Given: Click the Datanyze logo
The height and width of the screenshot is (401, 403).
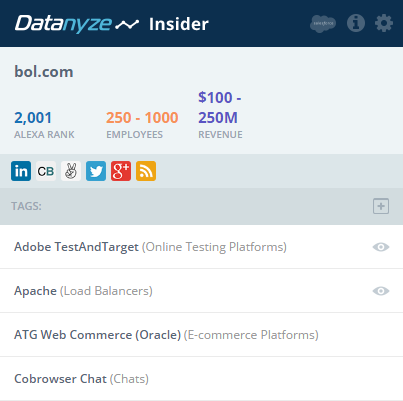Looking at the screenshot, I should pos(77,24).
